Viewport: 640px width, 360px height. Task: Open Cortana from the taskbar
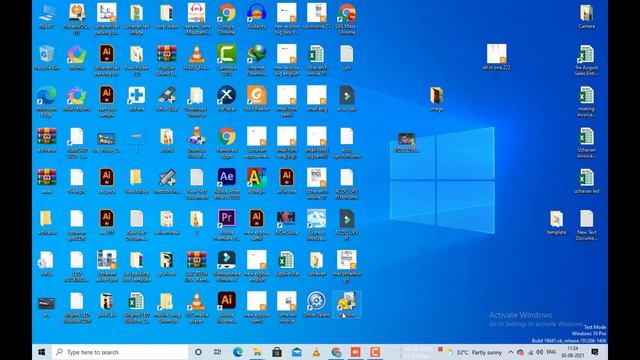coord(198,352)
